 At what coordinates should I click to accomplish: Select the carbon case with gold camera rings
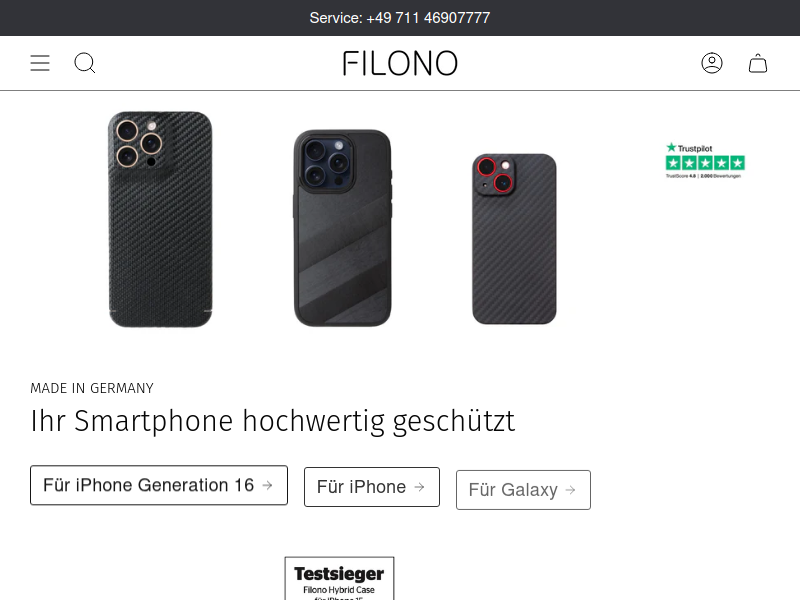(161, 219)
